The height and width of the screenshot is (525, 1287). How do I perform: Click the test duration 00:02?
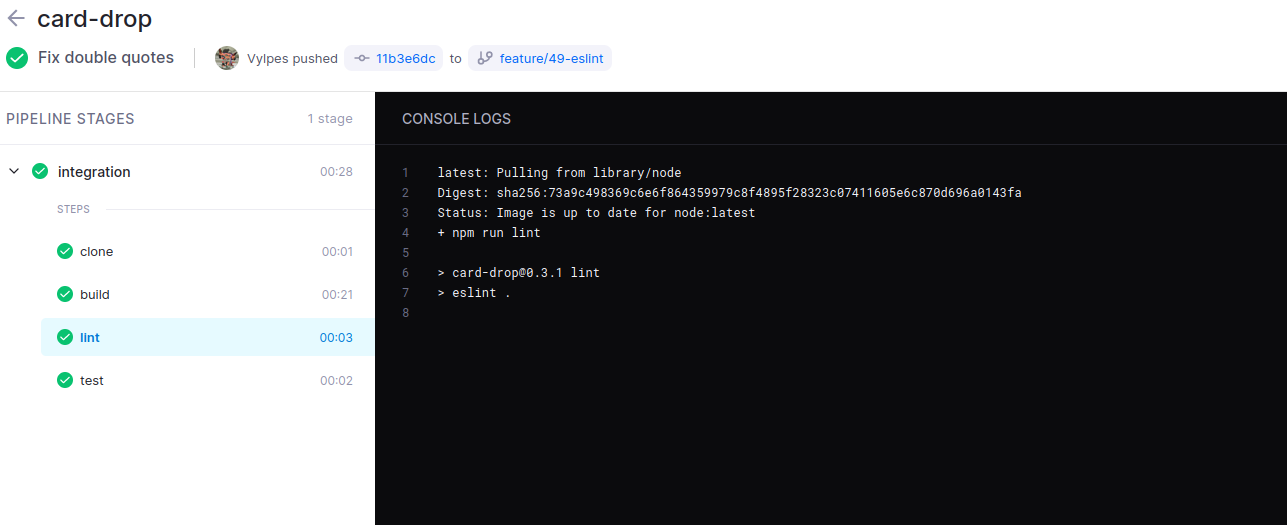(x=336, y=380)
